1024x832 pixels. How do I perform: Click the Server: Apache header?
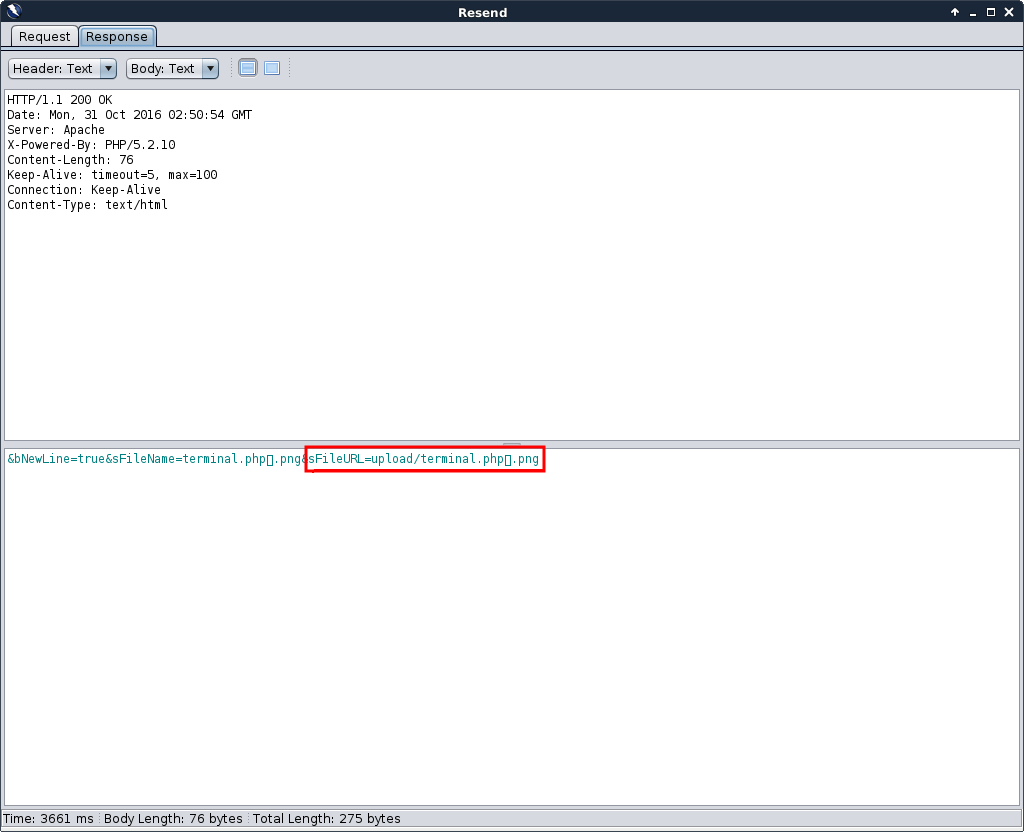coord(56,130)
